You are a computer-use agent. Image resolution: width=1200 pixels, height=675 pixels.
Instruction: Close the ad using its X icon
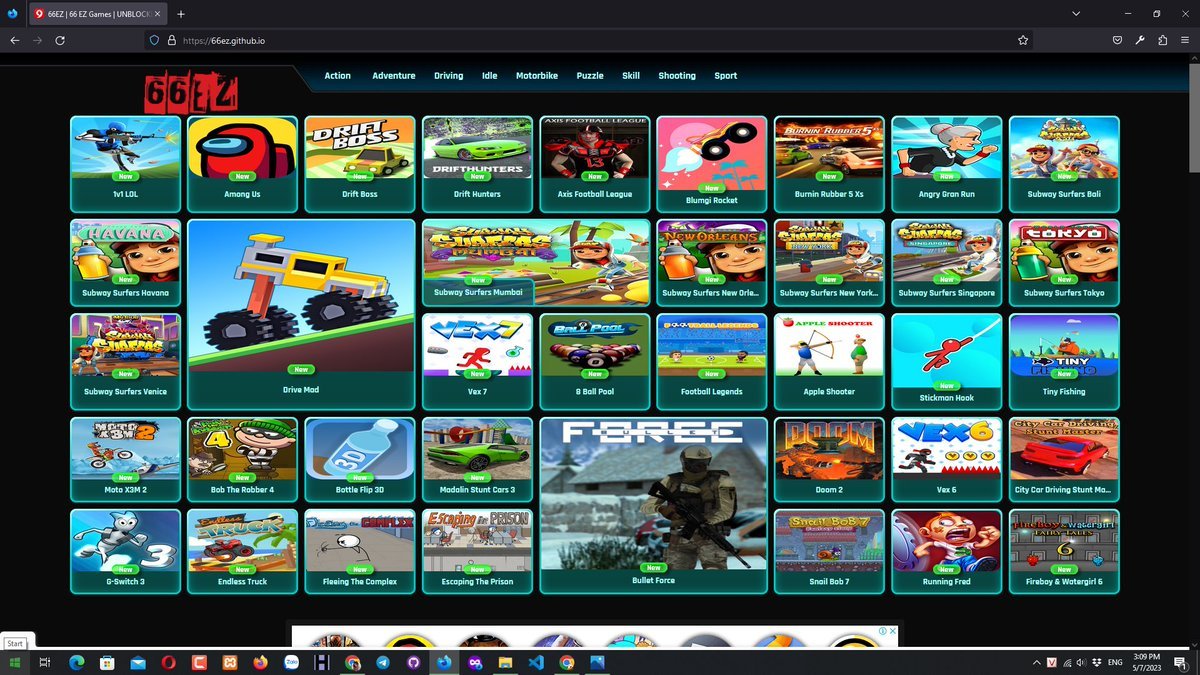click(x=892, y=631)
